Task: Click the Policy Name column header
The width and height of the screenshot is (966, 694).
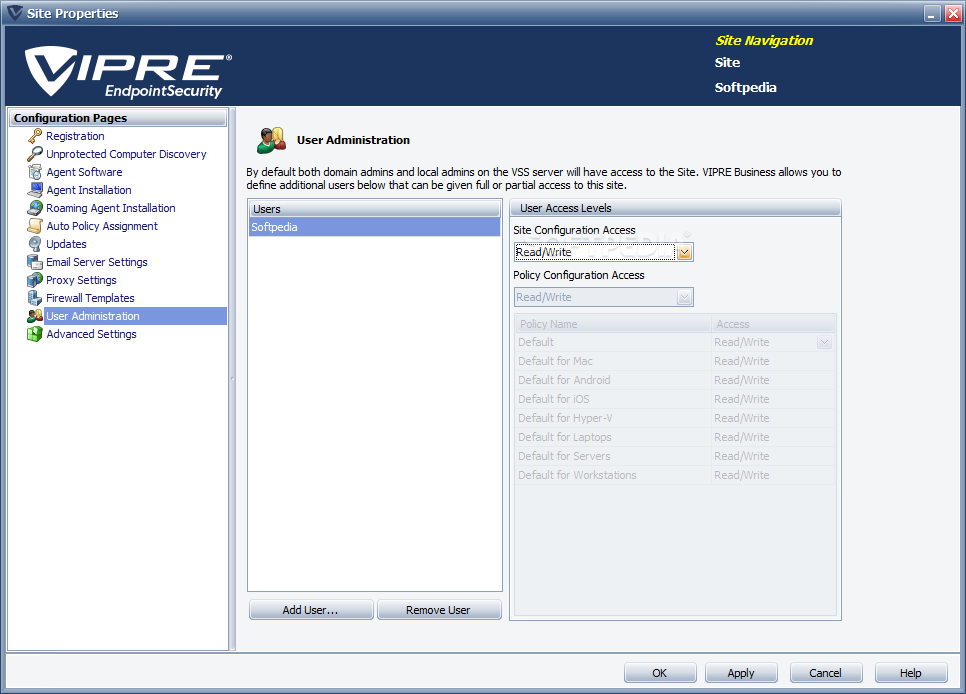Action: coord(613,324)
